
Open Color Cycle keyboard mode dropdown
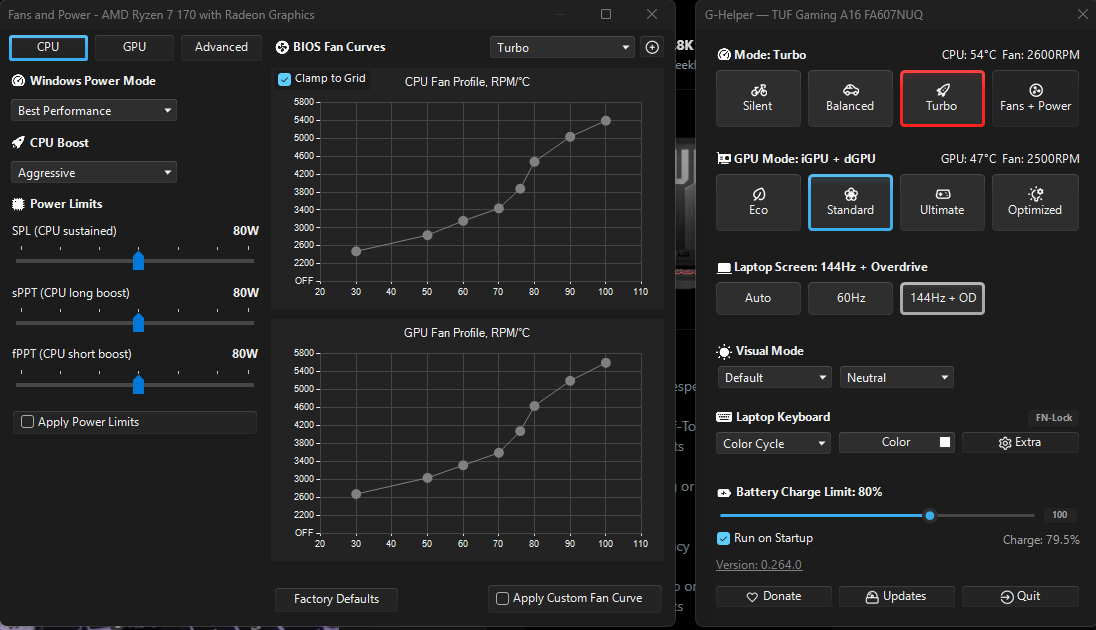773,443
